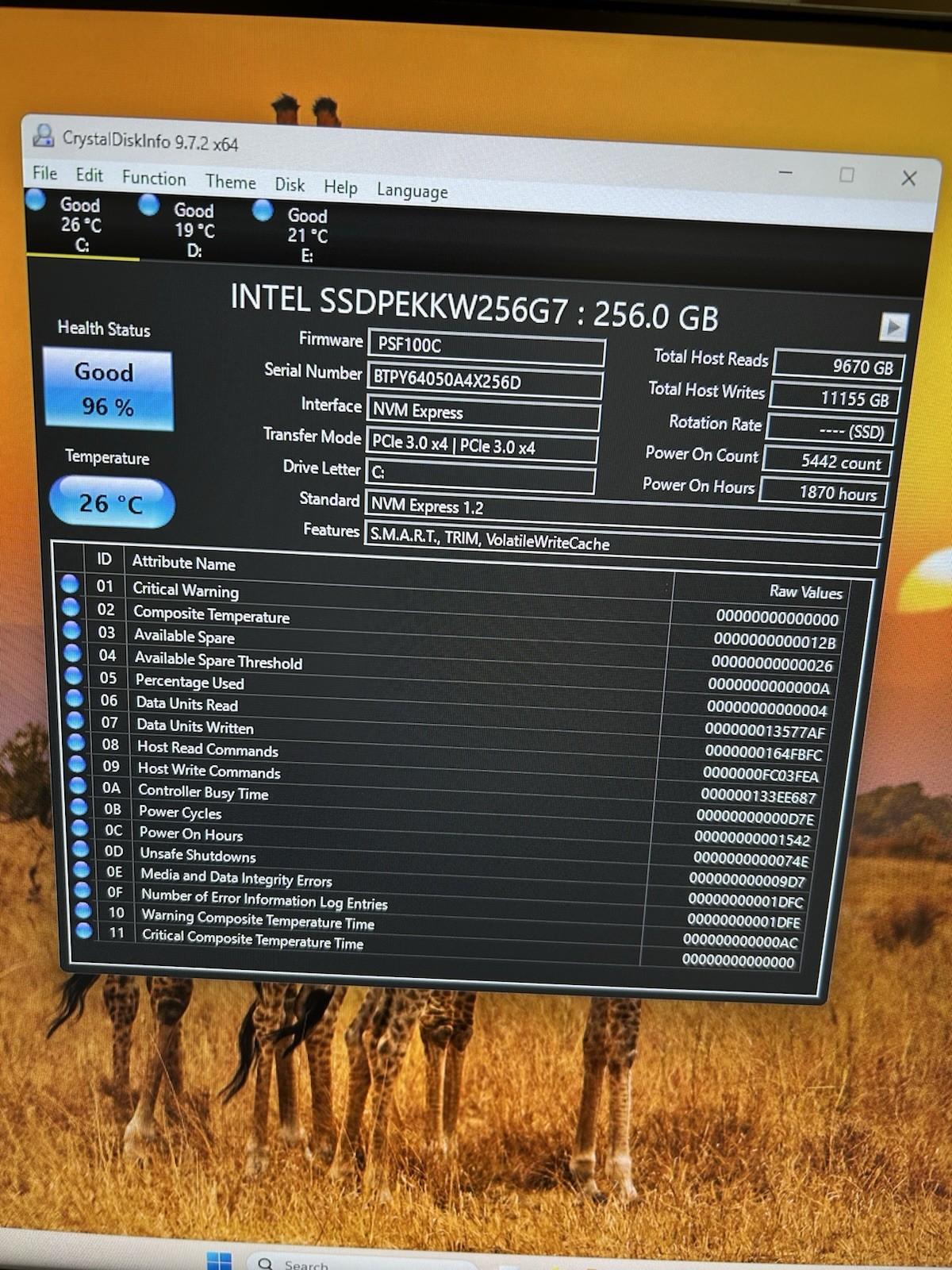The height and width of the screenshot is (1270, 952).
Task: Click the Firmware PSF100C field
Action: (x=487, y=347)
